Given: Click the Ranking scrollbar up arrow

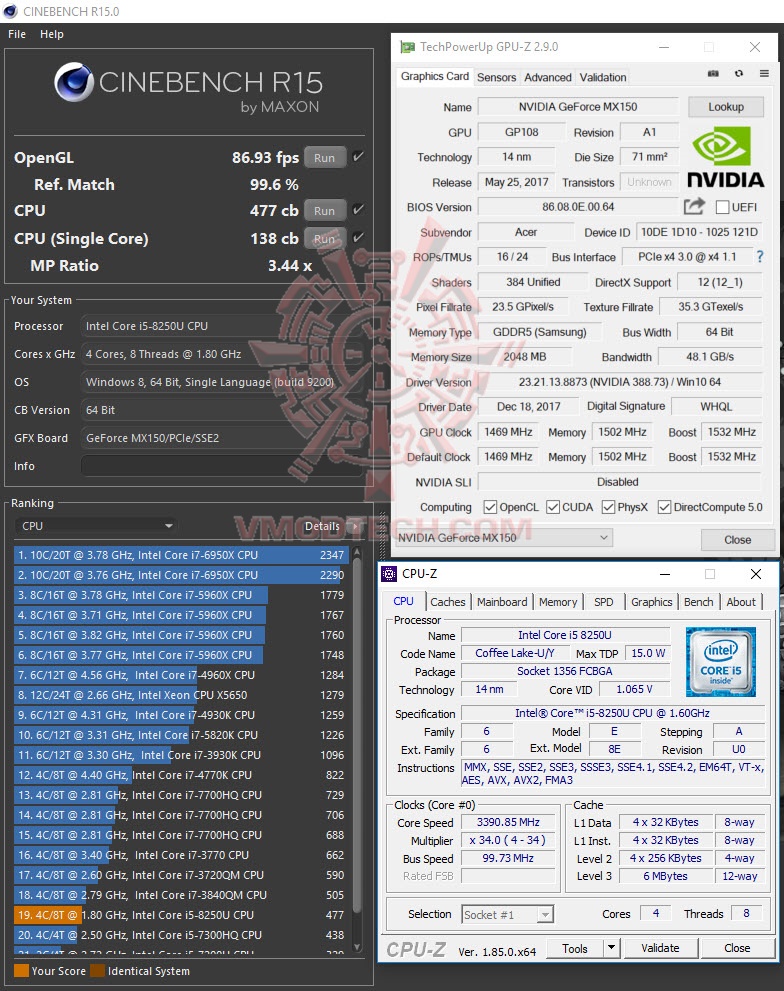Looking at the screenshot, I should (x=357, y=551).
